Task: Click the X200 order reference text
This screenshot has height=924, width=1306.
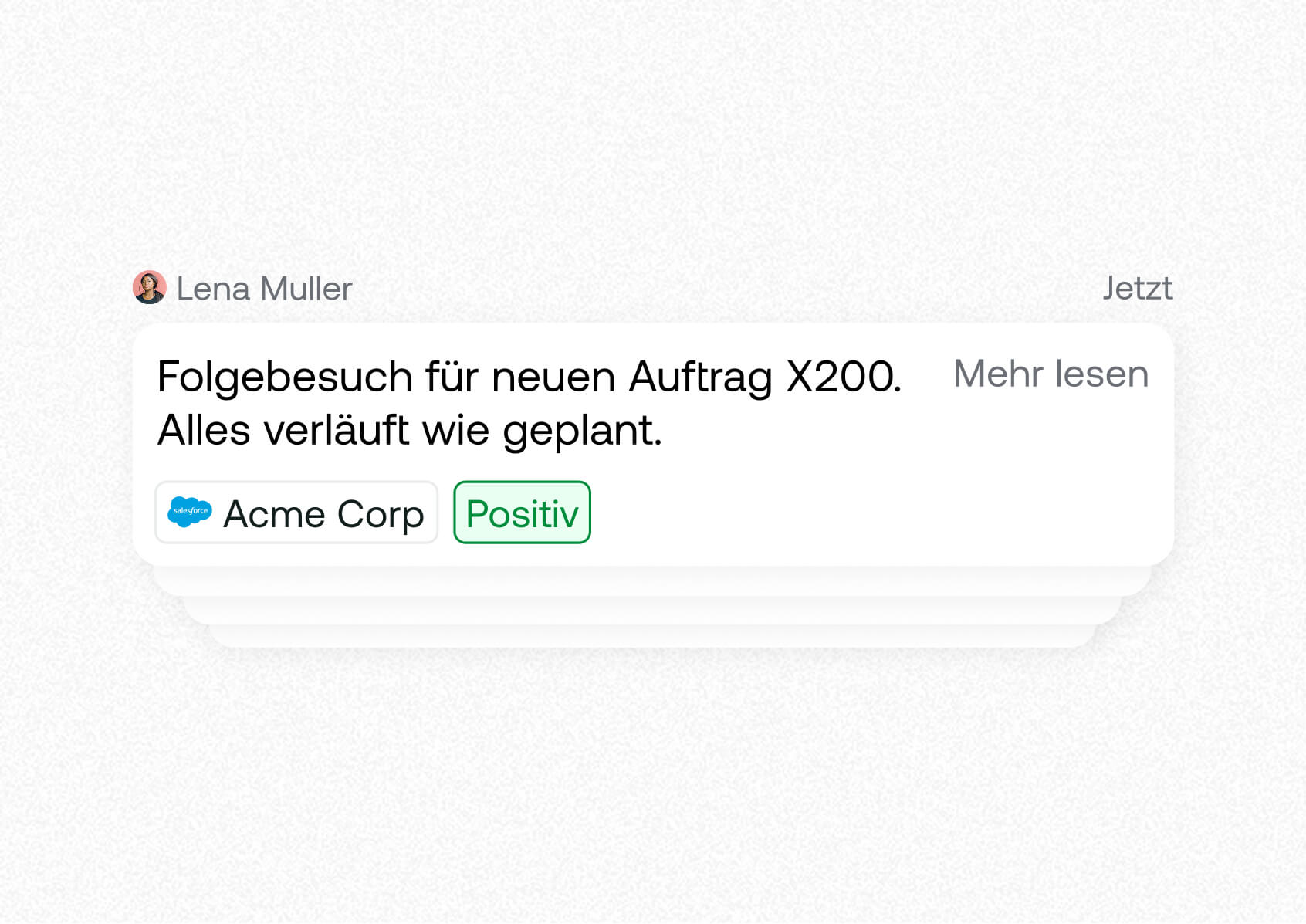Action: click(844, 377)
